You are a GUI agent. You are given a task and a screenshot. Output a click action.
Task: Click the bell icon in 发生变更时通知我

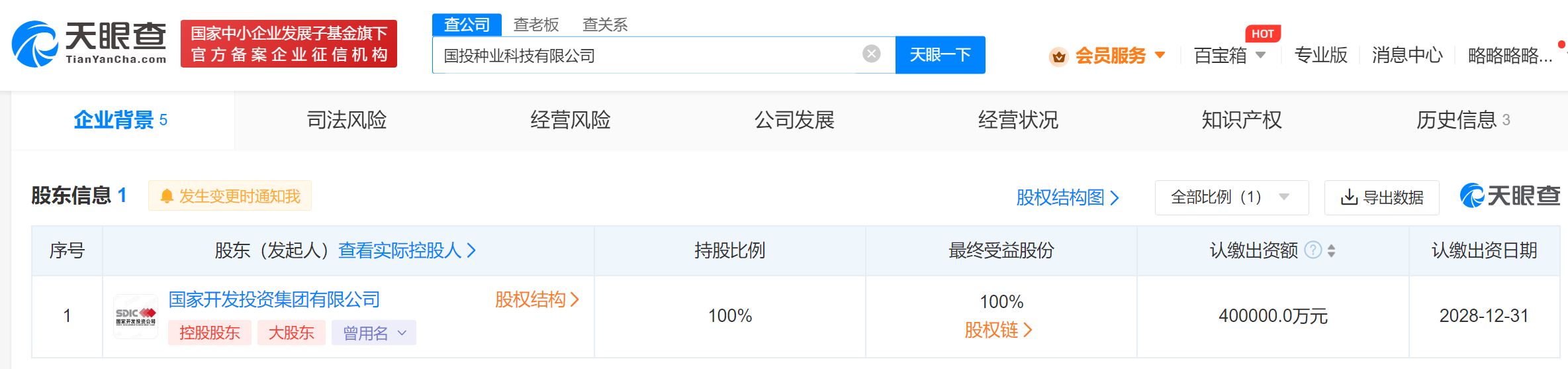pos(167,196)
